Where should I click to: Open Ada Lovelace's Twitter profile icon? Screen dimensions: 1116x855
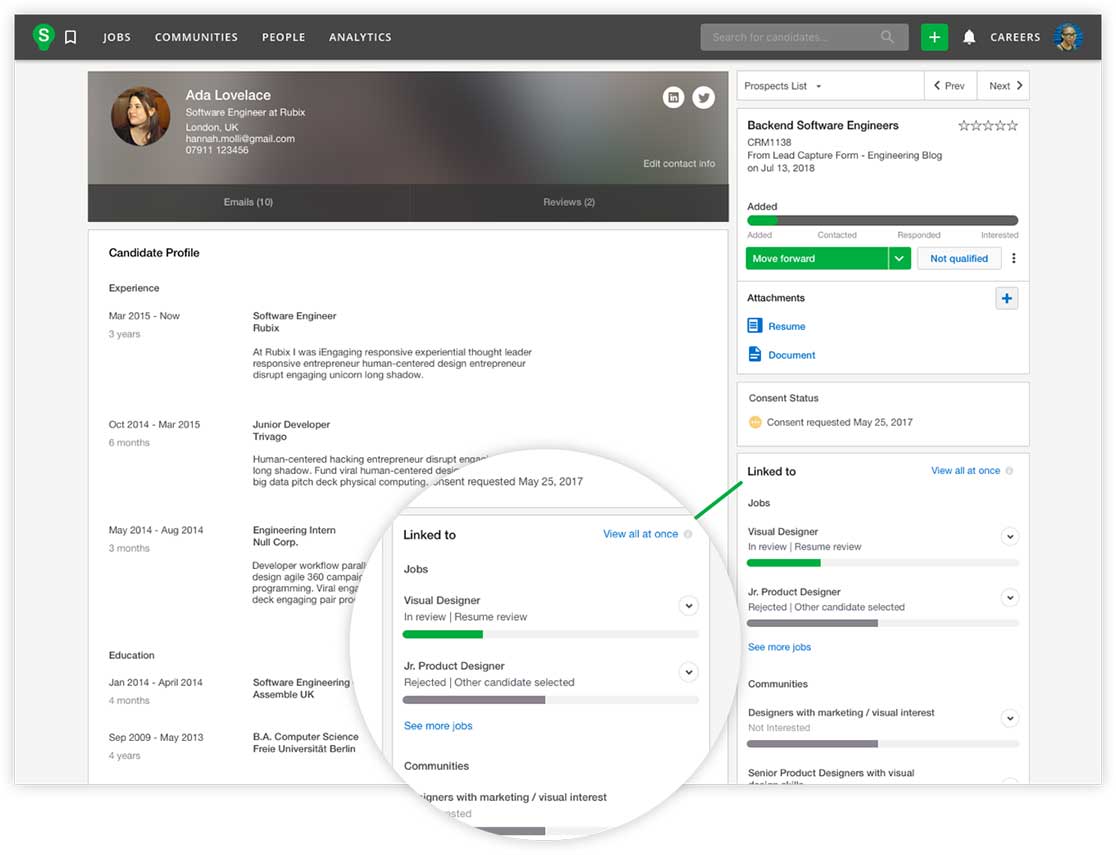pos(704,97)
